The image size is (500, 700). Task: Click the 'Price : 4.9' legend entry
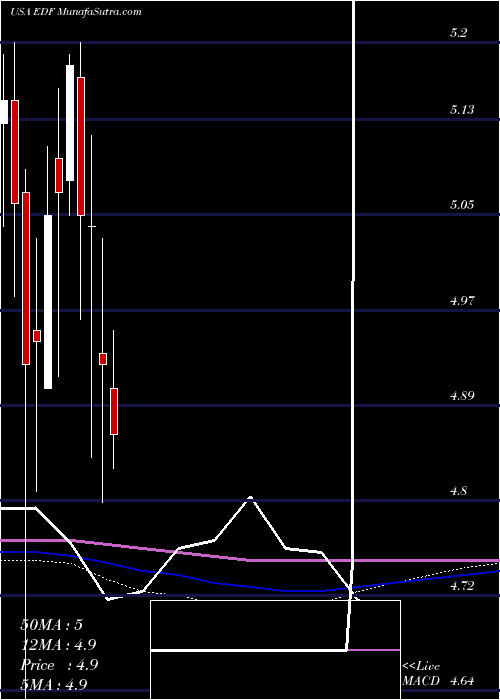click(x=59, y=664)
